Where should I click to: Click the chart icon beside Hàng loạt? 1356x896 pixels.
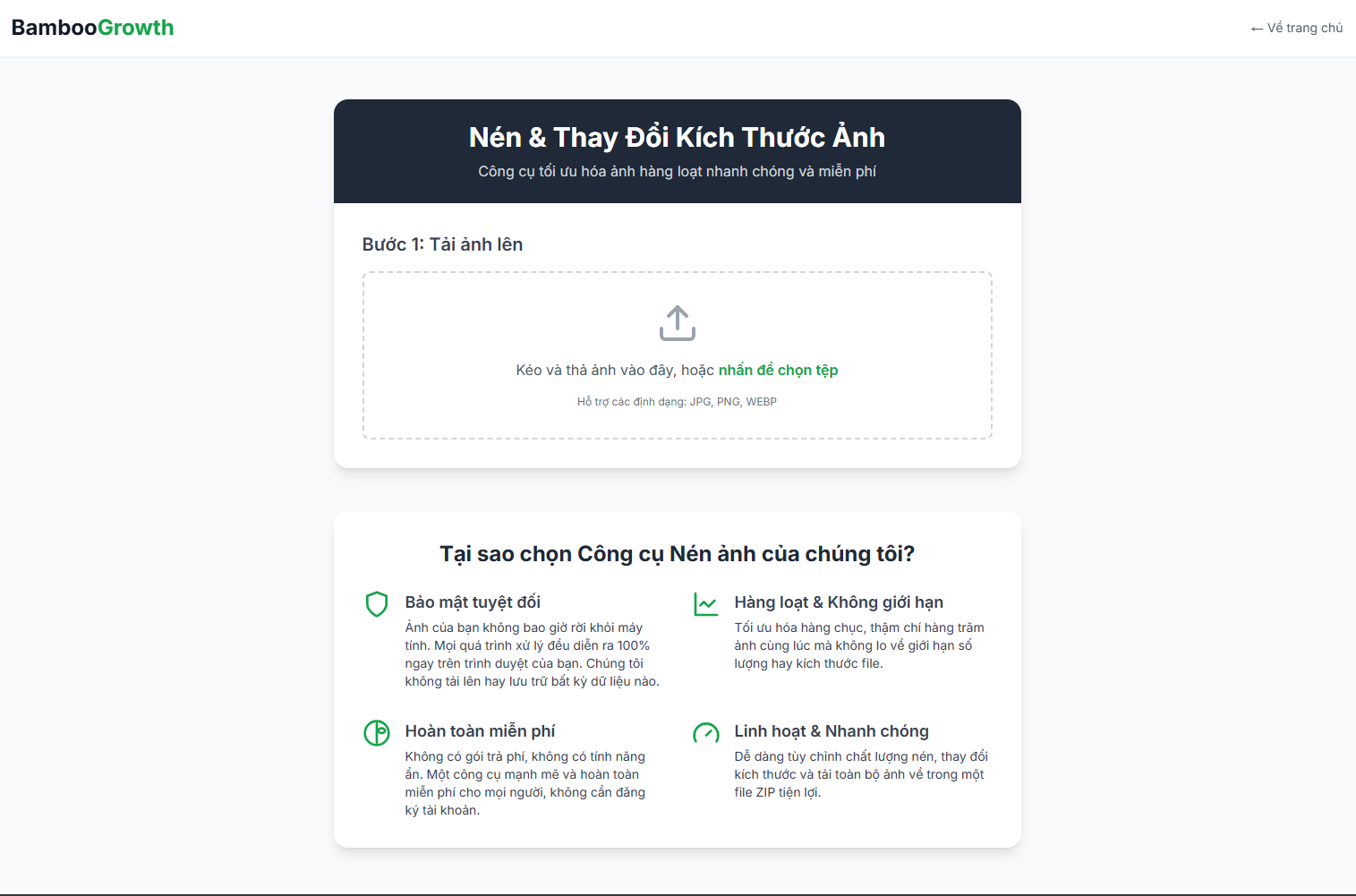tap(706, 604)
